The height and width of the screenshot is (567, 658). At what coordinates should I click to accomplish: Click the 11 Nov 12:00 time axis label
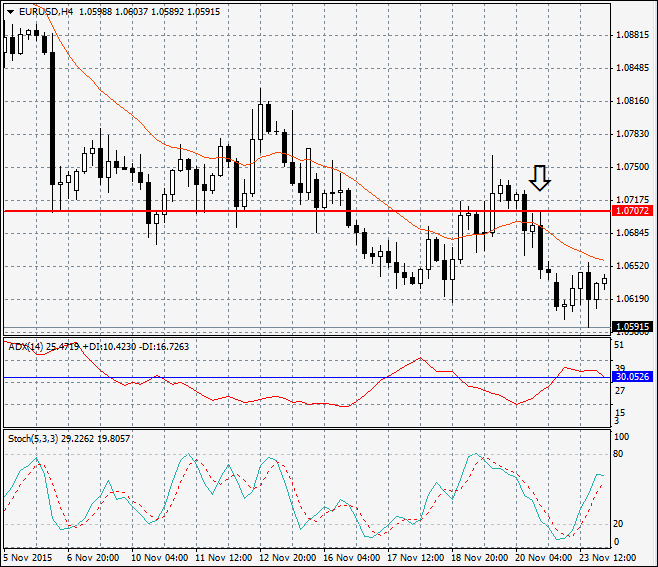(x=224, y=558)
